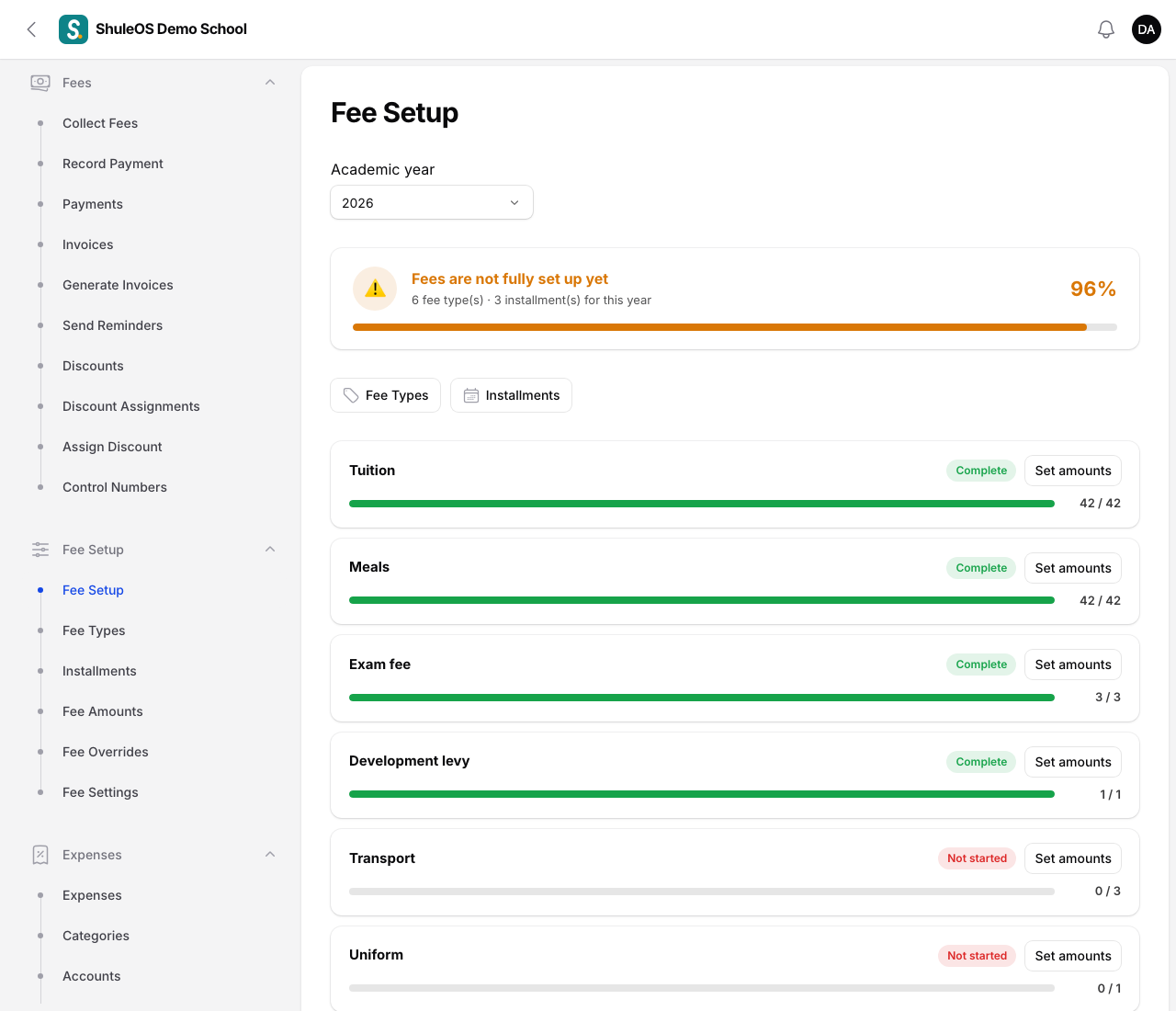This screenshot has width=1176, height=1011.
Task: Open the Installments button above the list
Action: [x=511, y=395]
